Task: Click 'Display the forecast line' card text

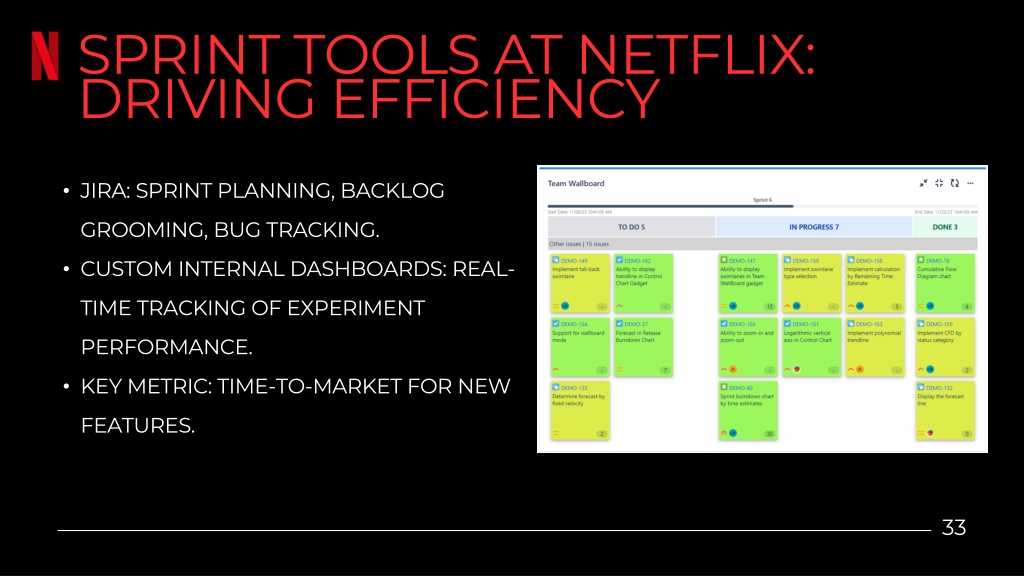Action: (940, 400)
